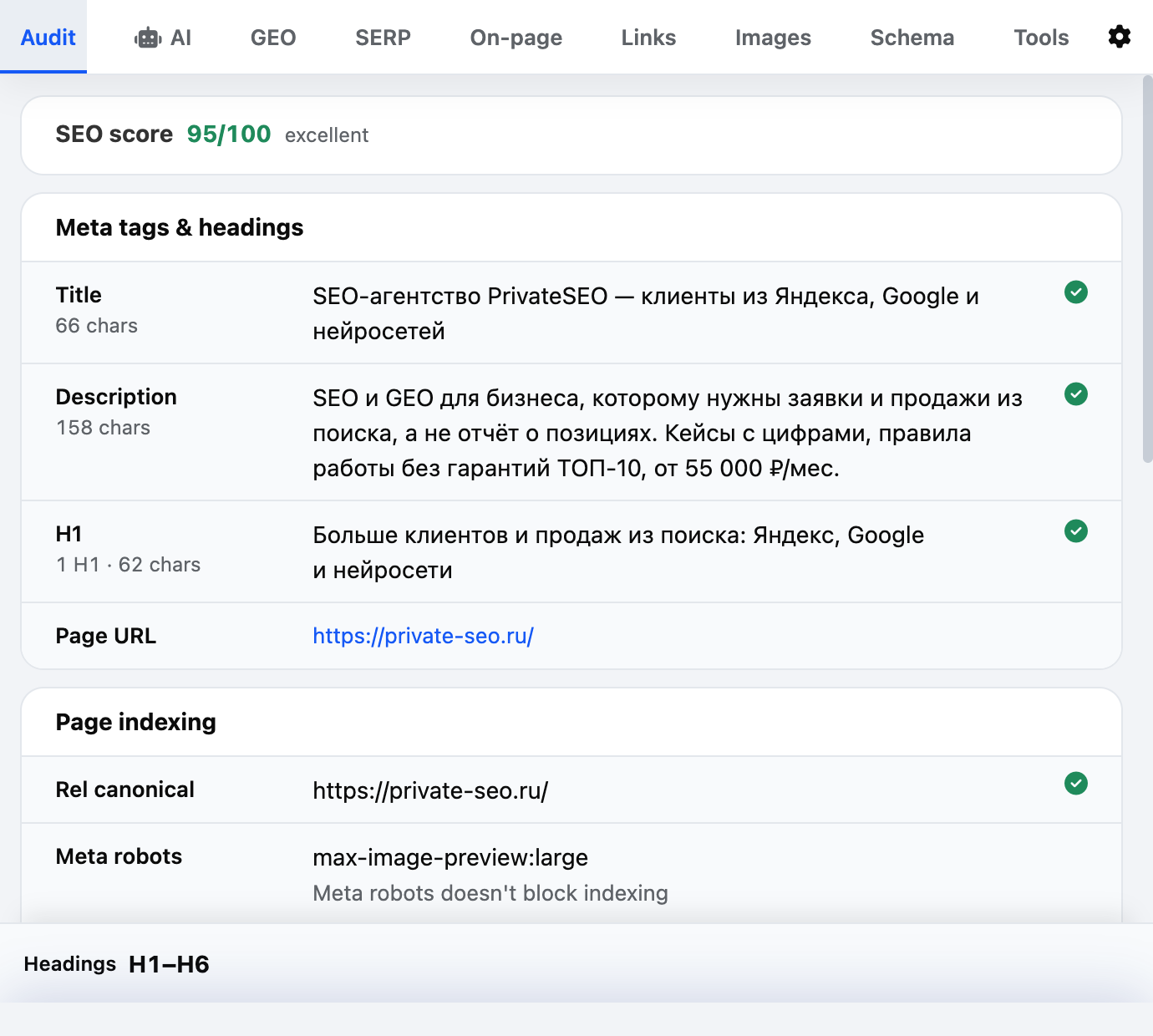Click the 'excellent' score label
The image size is (1153, 1036).
click(327, 135)
